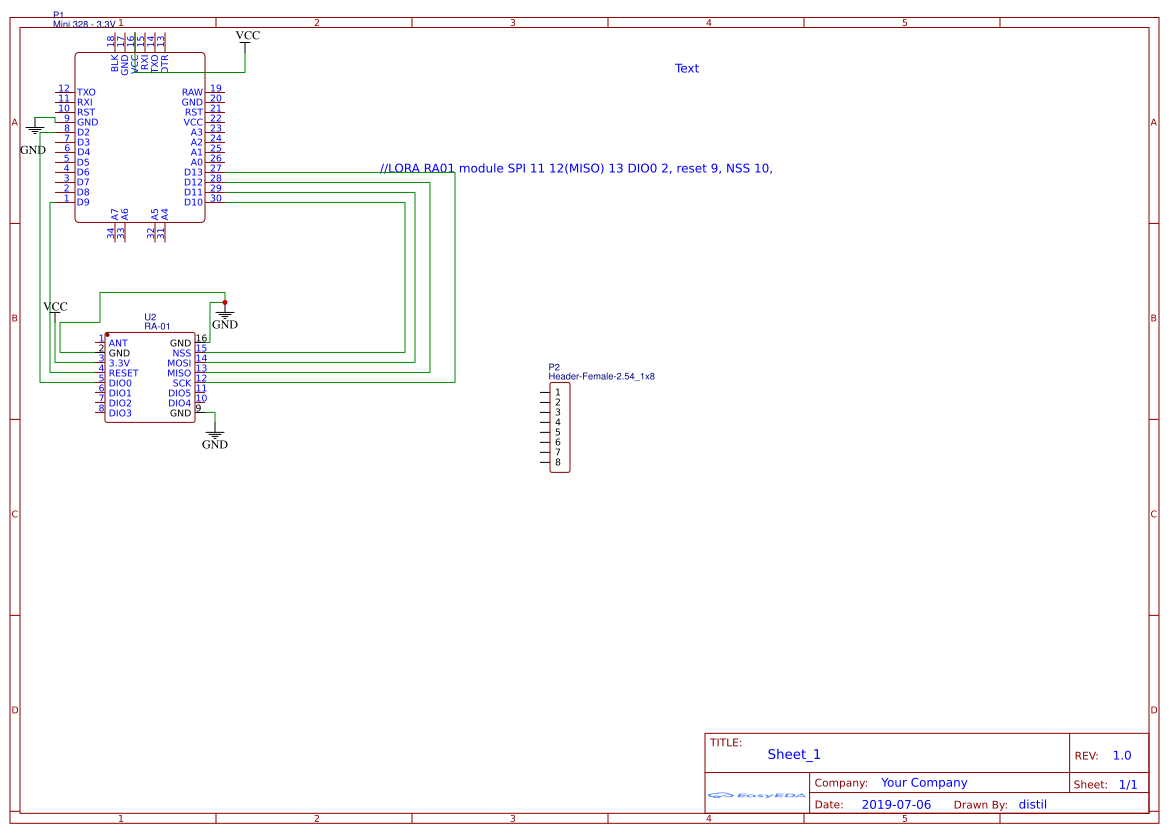Click the P1 Mini 328 - 3.3V component symbol
The width and height of the screenshot is (1169, 834).
139,135
